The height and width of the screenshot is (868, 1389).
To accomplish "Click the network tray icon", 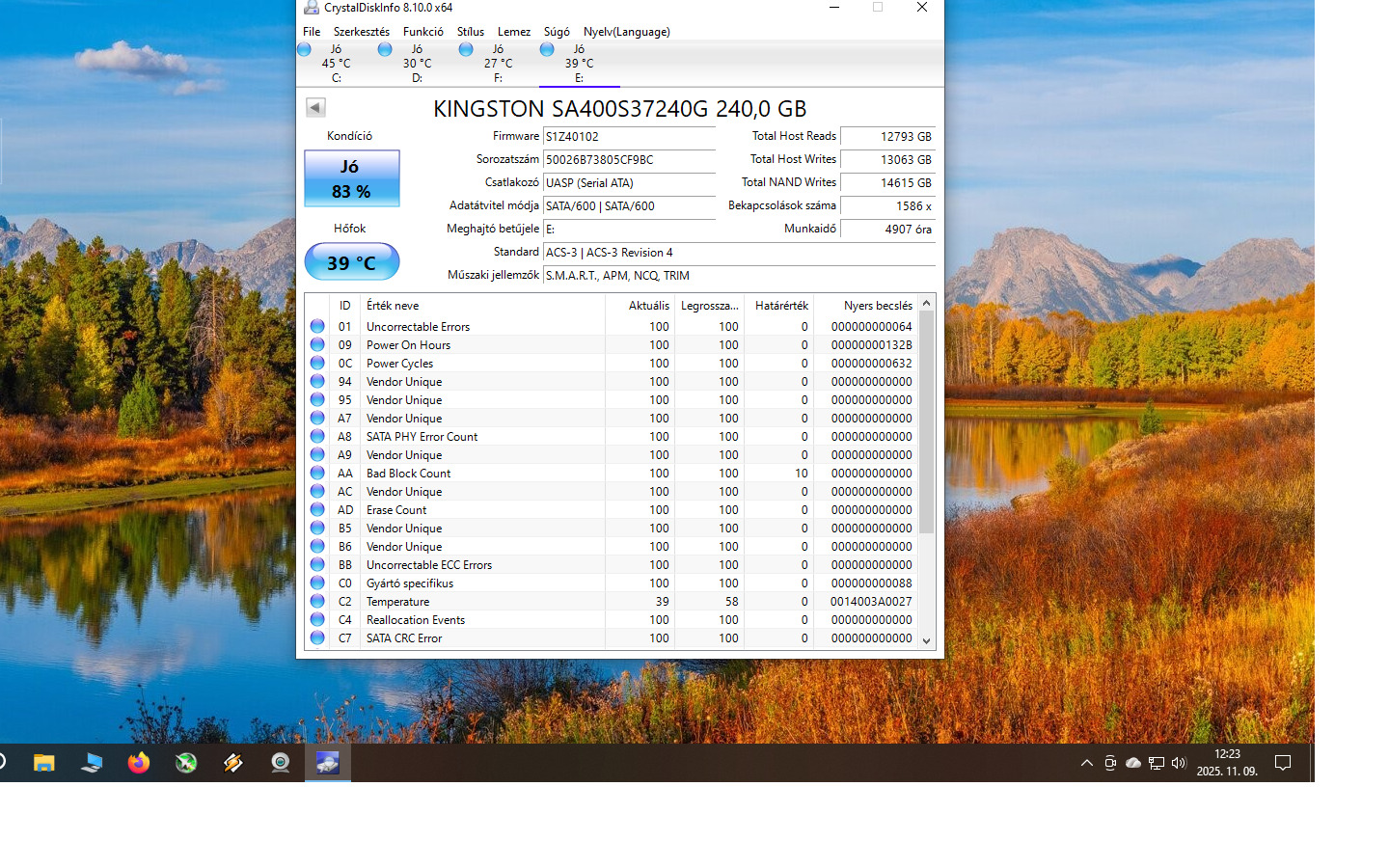I will (x=1156, y=763).
